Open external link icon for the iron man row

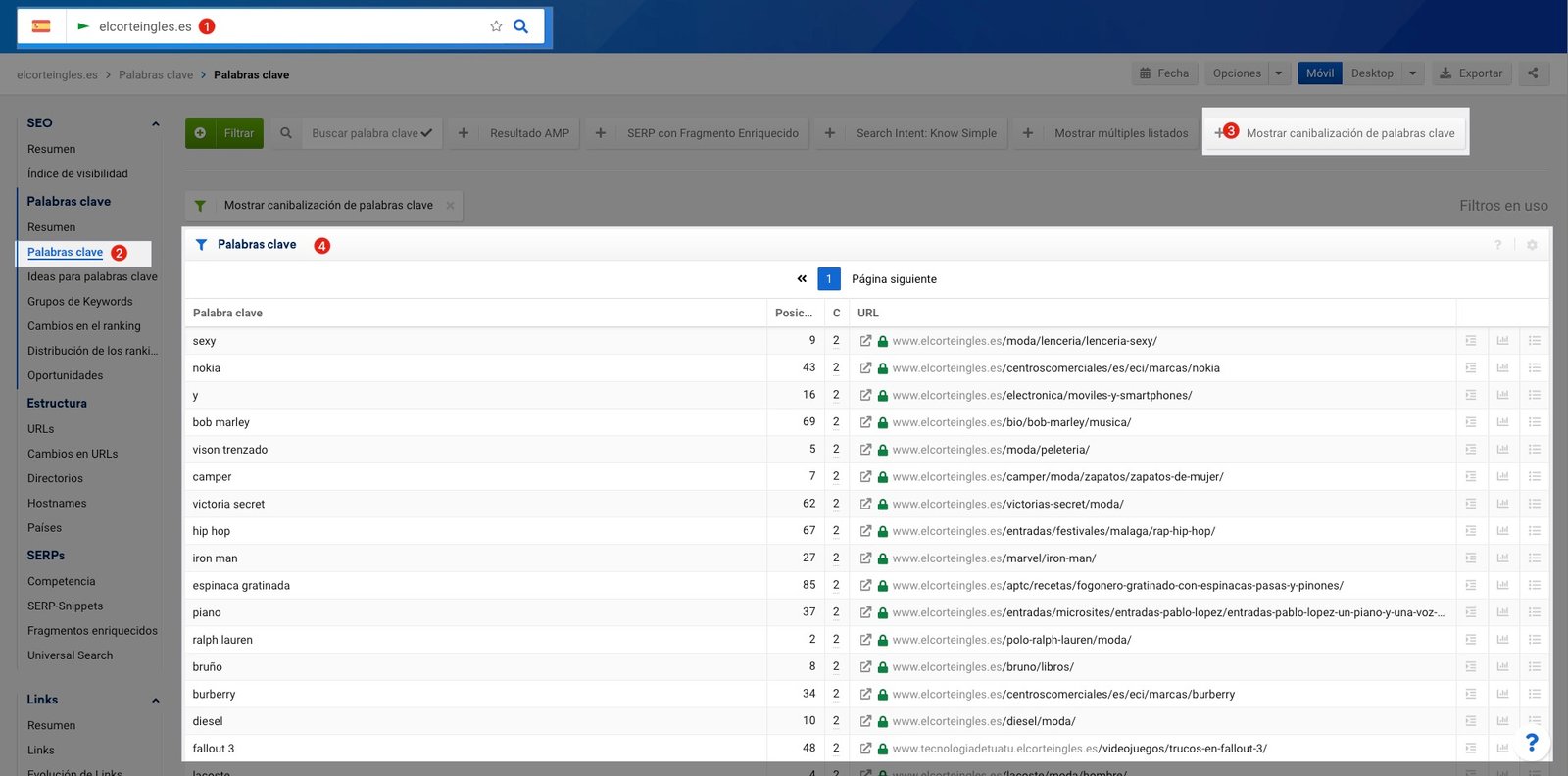(865, 558)
